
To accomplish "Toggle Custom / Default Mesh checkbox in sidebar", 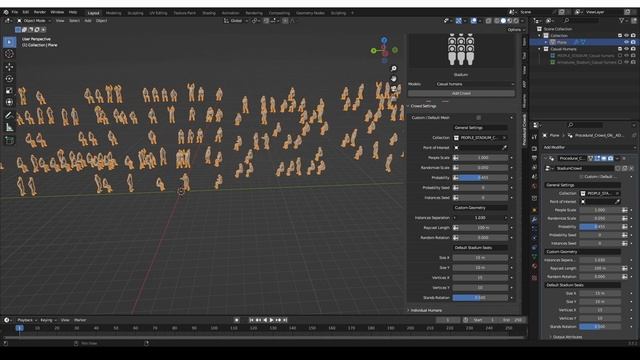I will click(478, 118).
